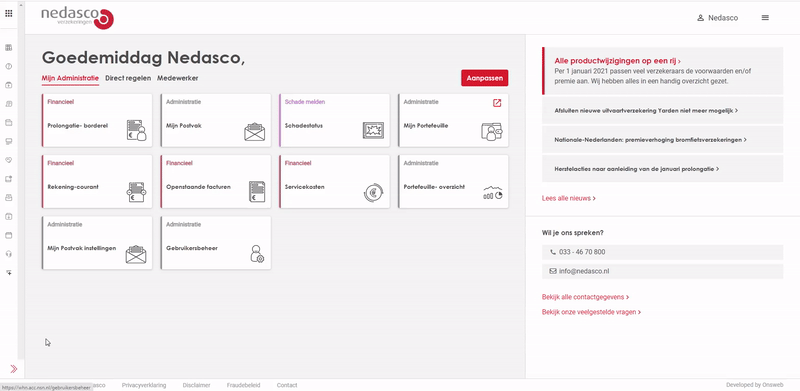Click the download box sidebar icon
The height and width of the screenshot is (391, 800).
(x=9, y=216)
